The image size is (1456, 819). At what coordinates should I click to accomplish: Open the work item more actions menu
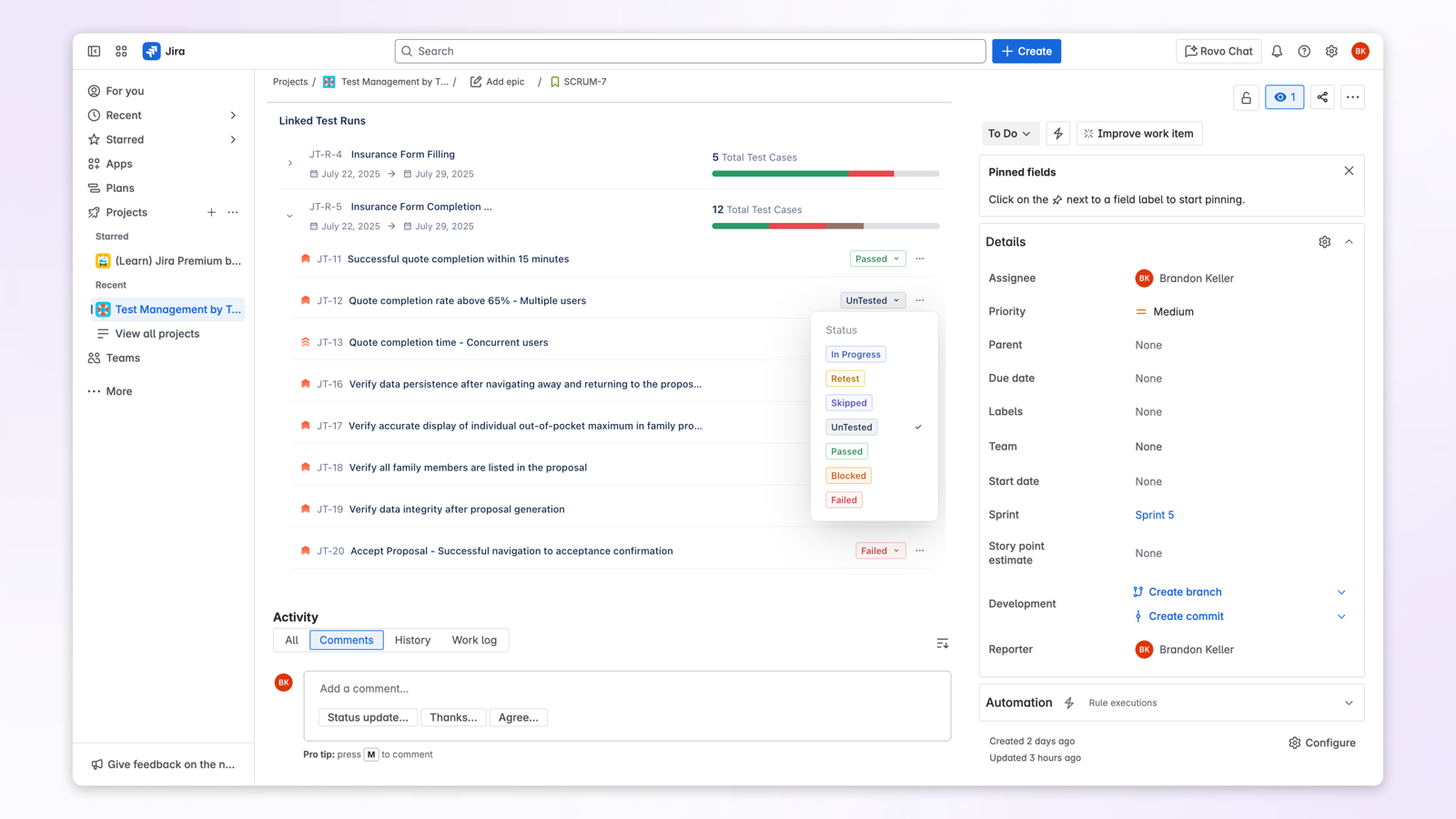click(1353, 97)
